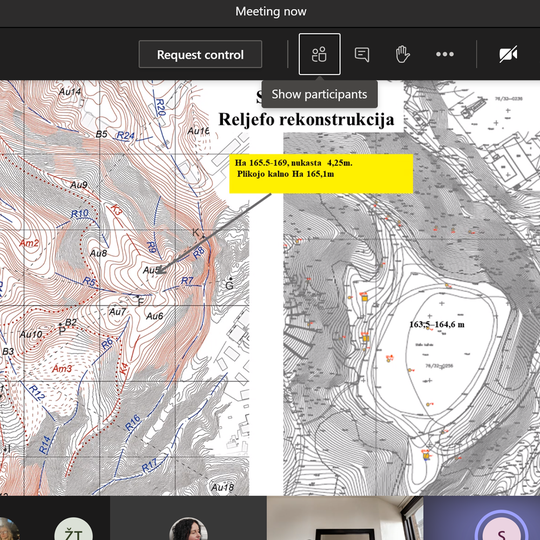Open the meeting chat conversation

tap(362, 54)
